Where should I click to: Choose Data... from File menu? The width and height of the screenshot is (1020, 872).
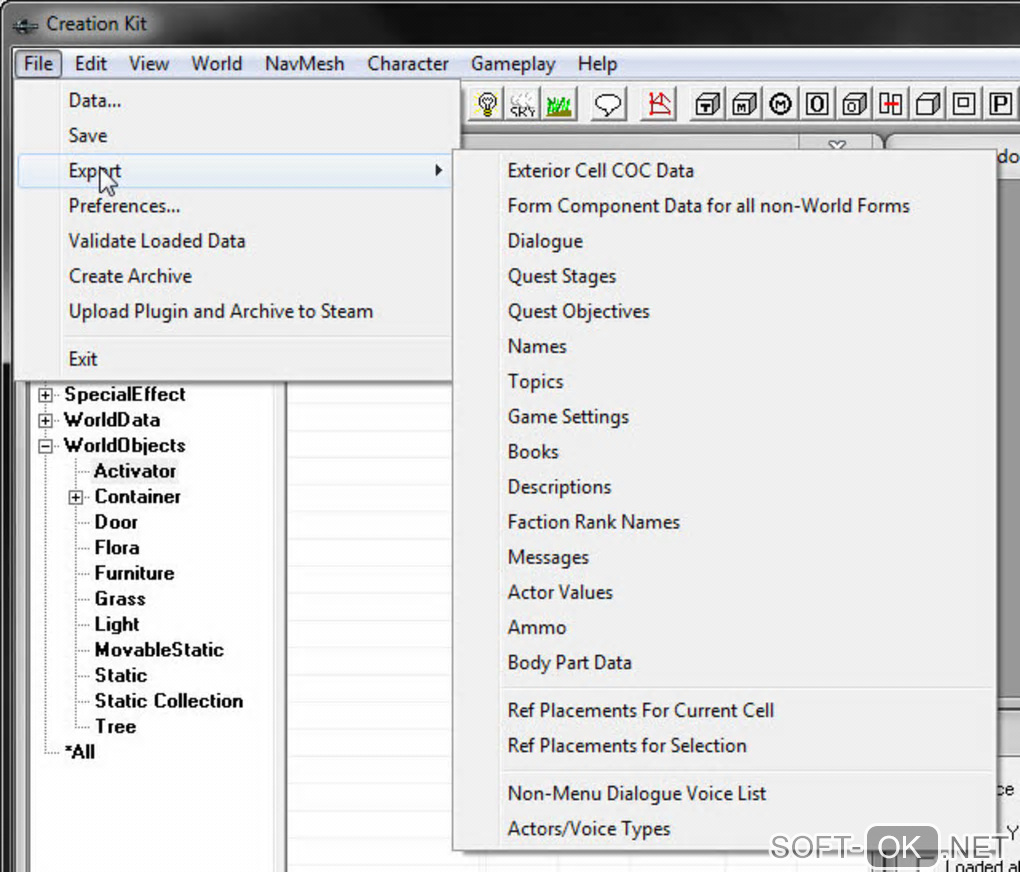click(235, 100)
